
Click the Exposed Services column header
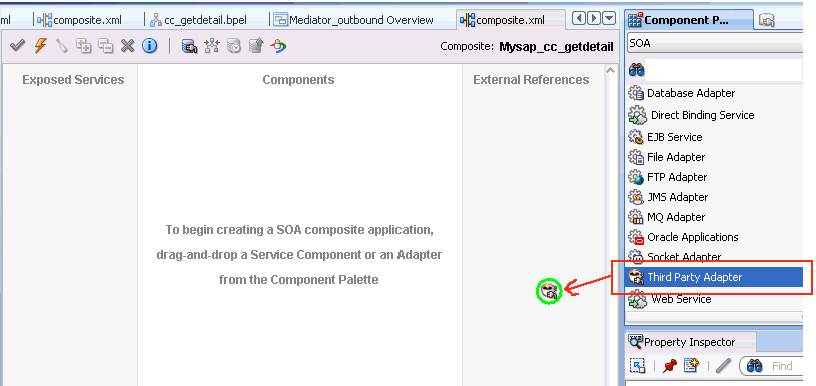point(73,80)
